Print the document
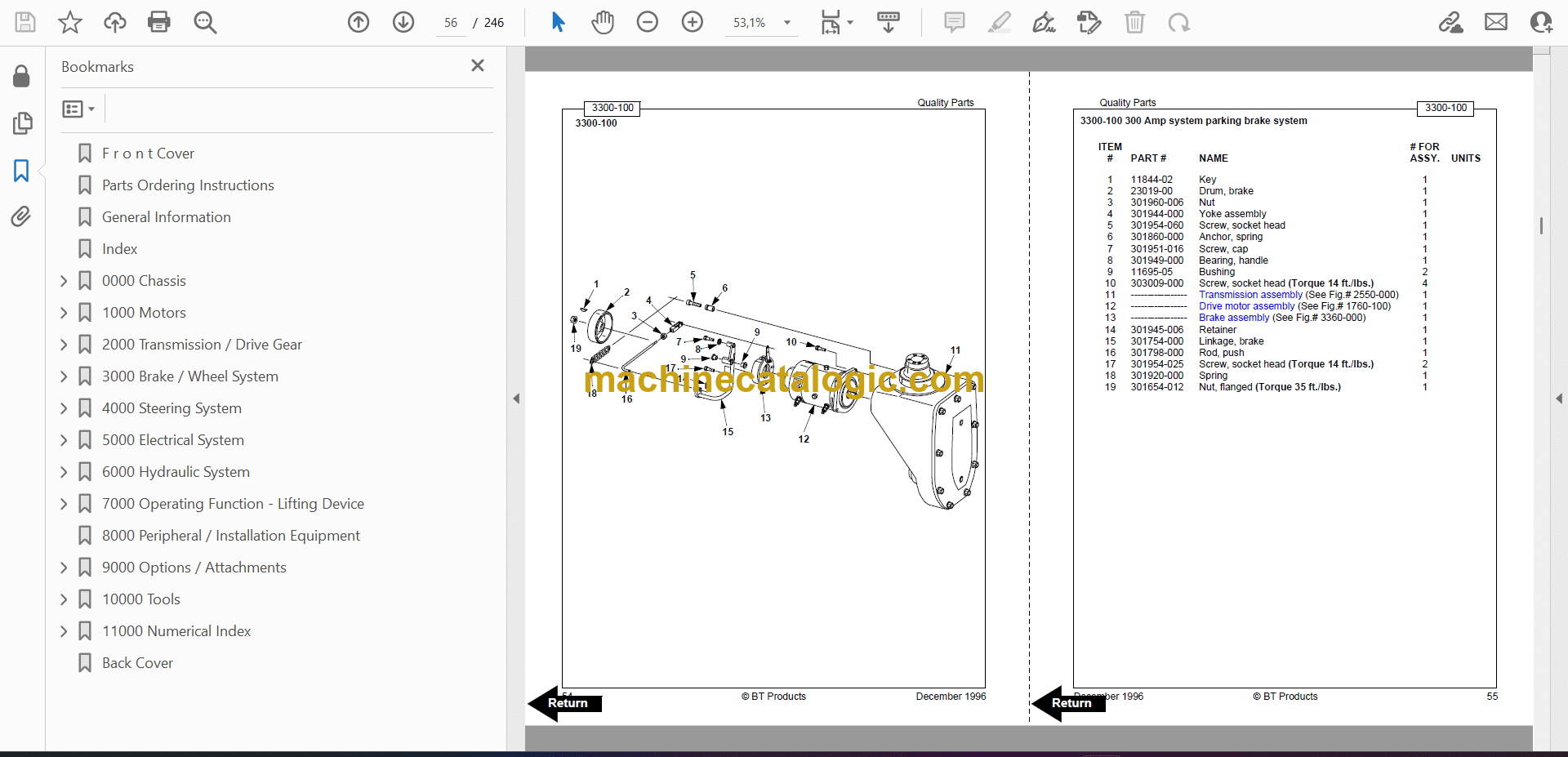Screen dimensions: 1568x757 tap(159, 22)
